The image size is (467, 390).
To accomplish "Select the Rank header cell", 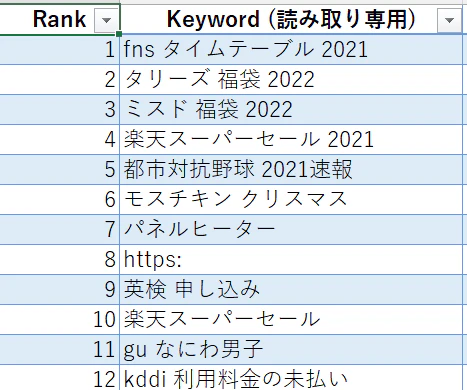I will [x=59, y=19].
